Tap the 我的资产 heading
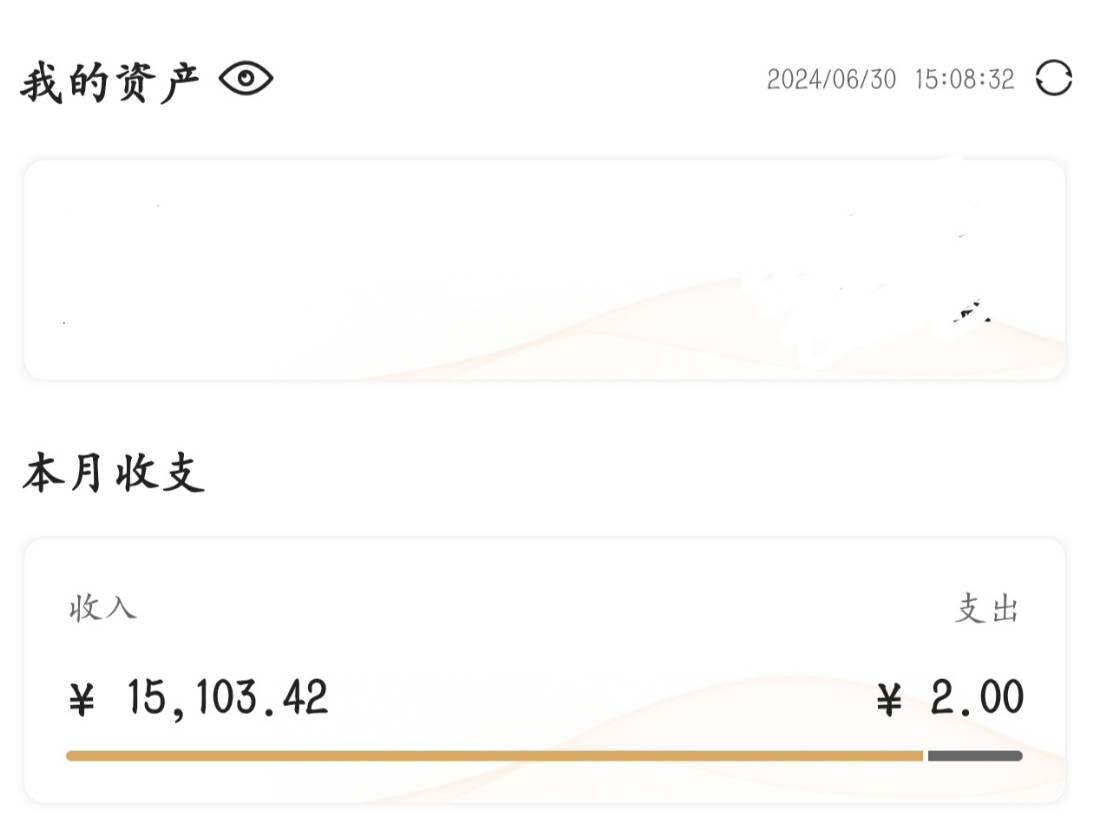This screenshot has height=824, width=1096. coord(110,82)
